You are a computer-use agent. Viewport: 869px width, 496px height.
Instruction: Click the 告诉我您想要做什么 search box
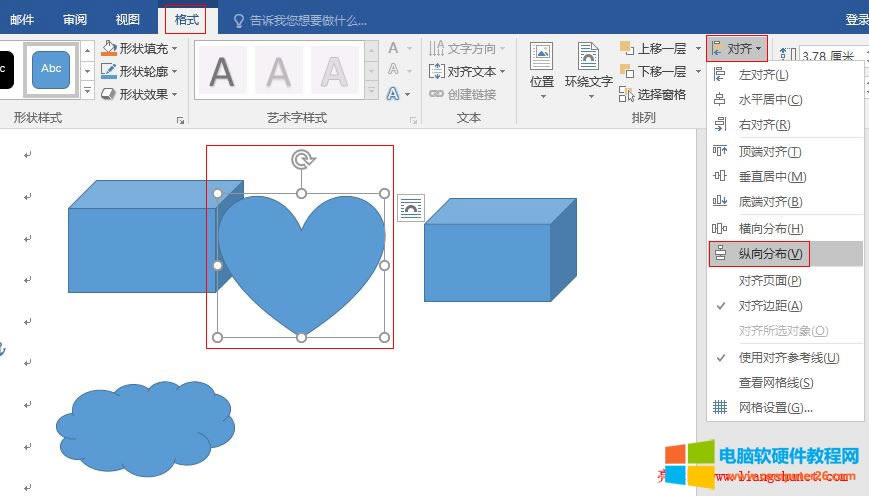300,21
